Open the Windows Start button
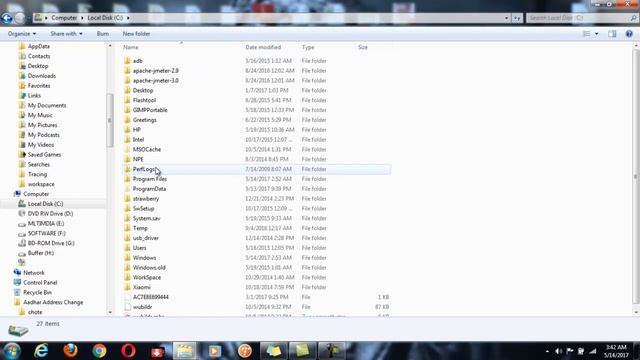Screen dimensions: 640x360 [12, 351]
